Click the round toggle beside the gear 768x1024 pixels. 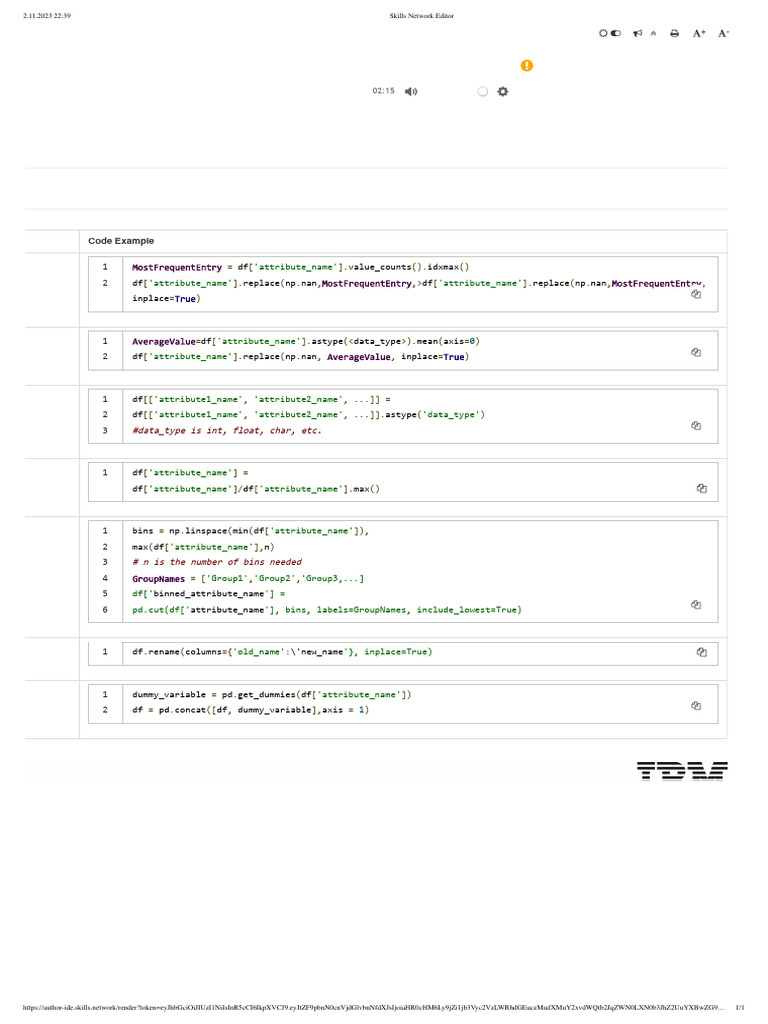pyautogui.click(x=482, y=91)
